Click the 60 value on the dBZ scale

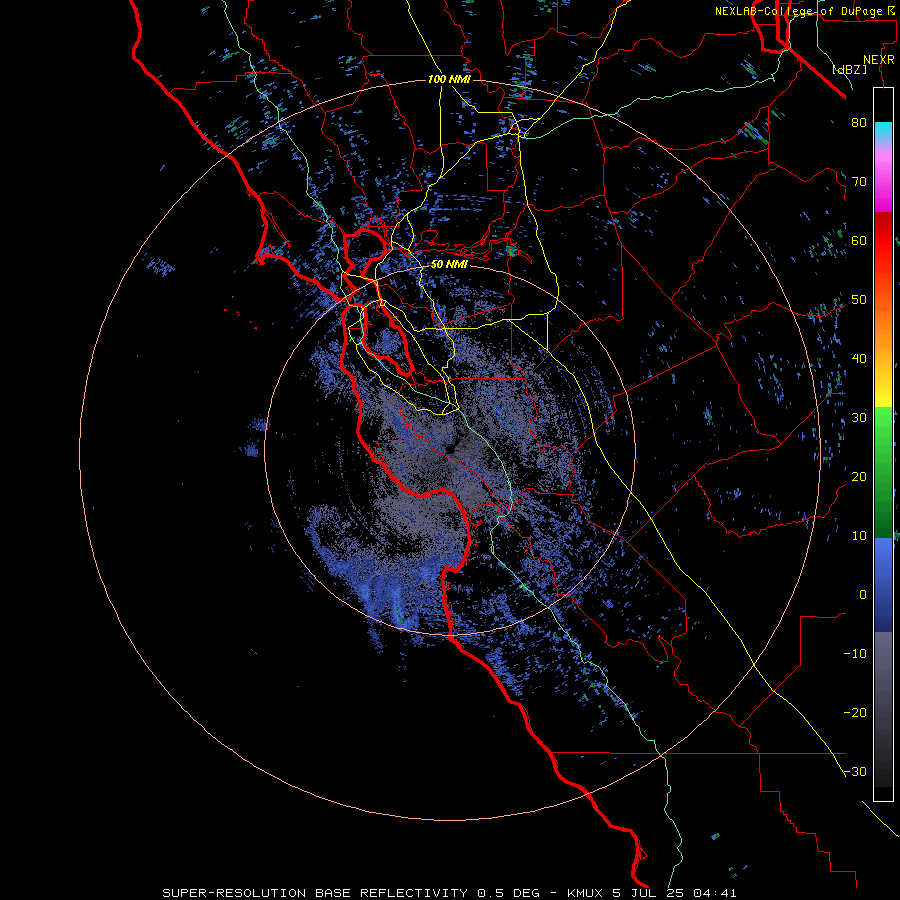click(859, 240)
